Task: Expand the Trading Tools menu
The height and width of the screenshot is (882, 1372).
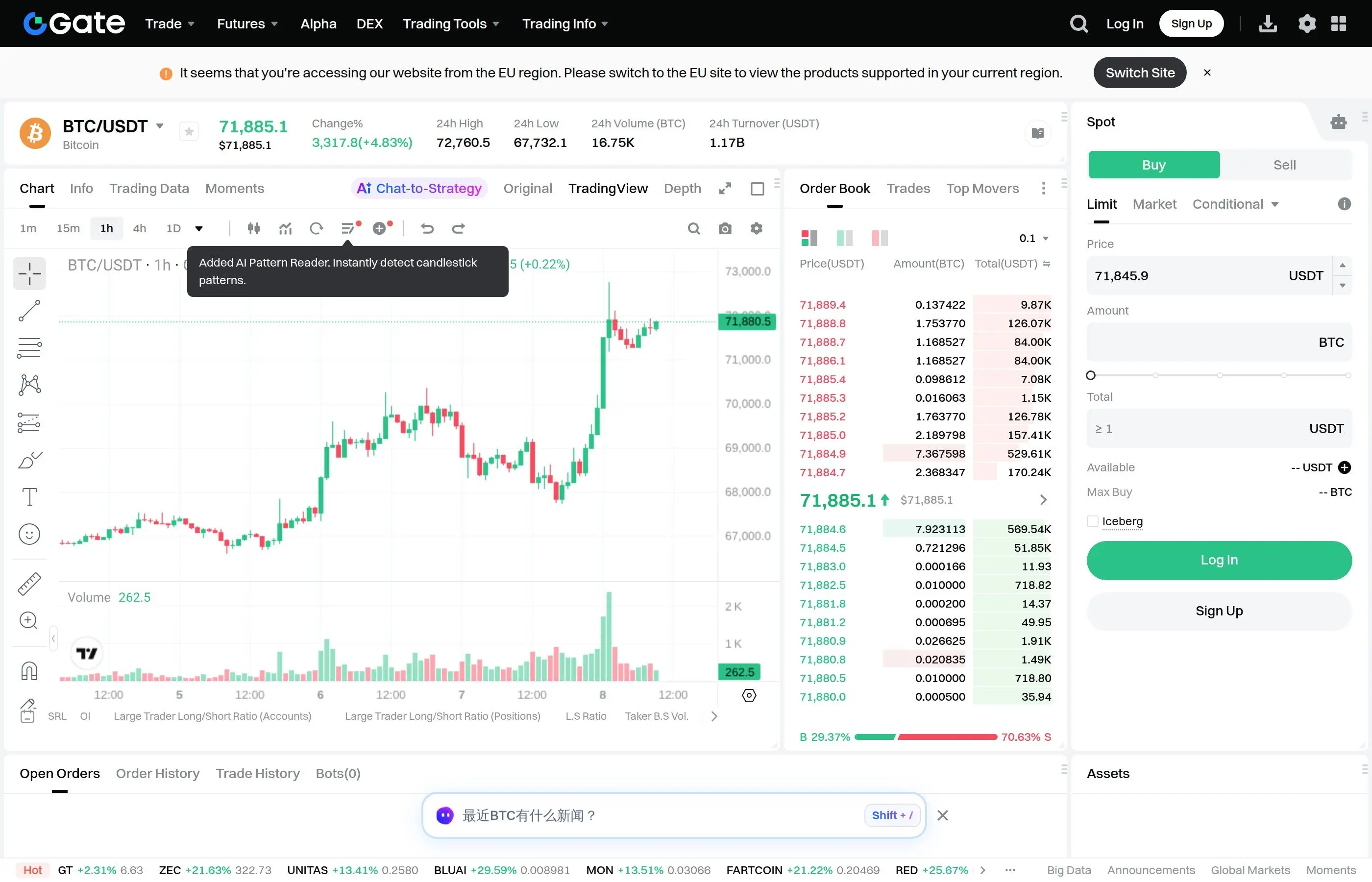Action: tap(451, 24)
